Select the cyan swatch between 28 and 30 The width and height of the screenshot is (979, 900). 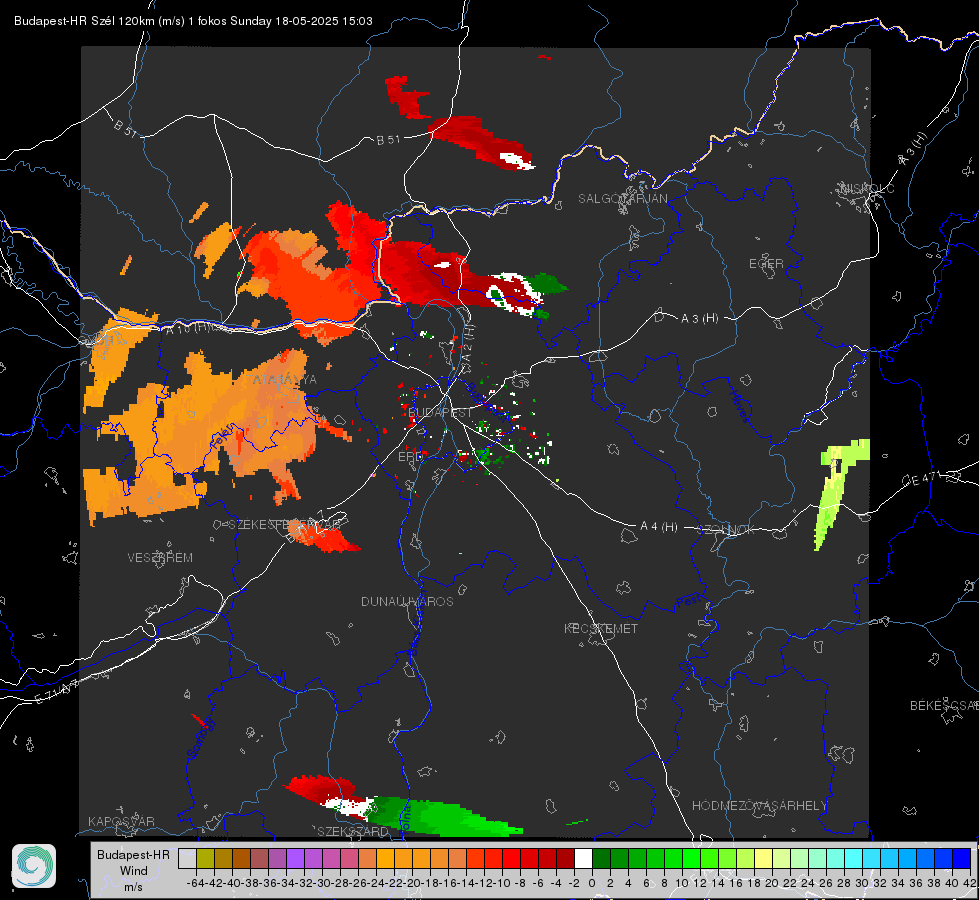pyautogui.click(x=854, y=859)
